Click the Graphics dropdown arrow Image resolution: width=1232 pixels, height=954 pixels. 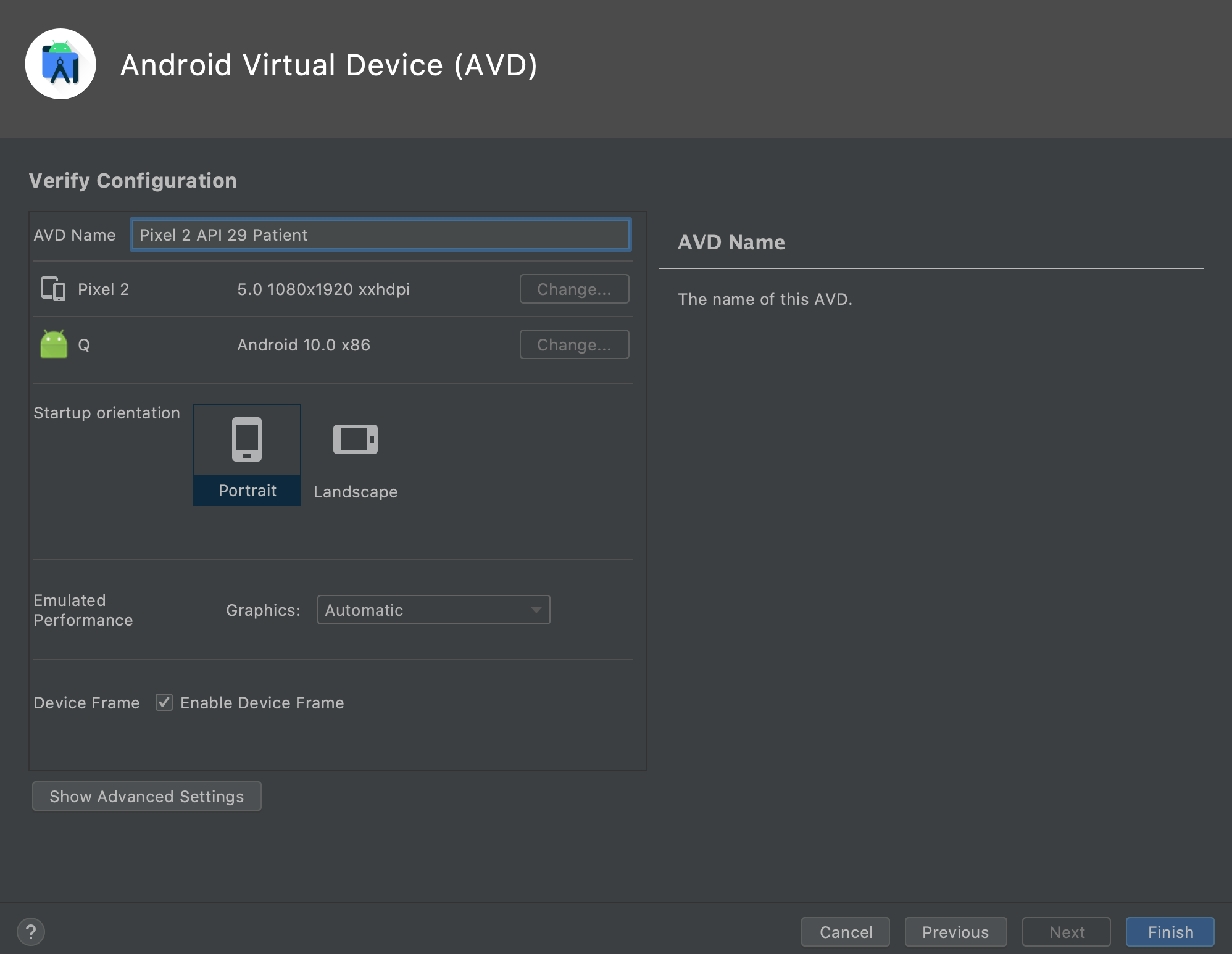(x=536, y=610)
